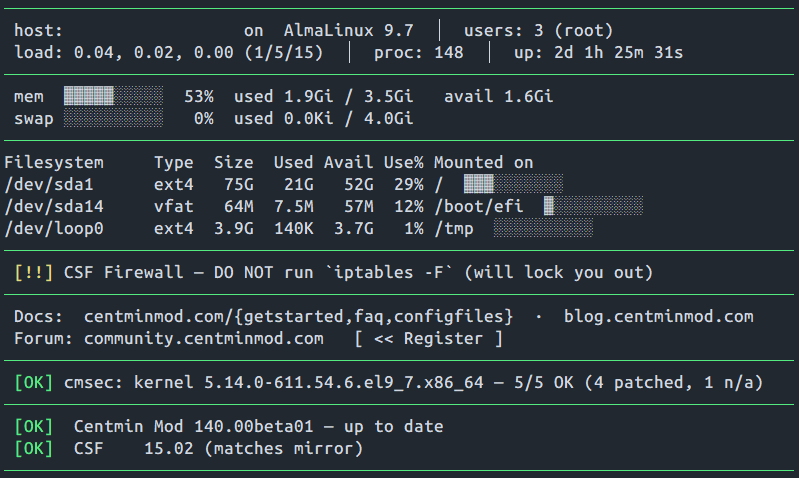This screenshot has width=799, height=478.
Task: Click the '21G' used value
Action: tap(299, 184)
